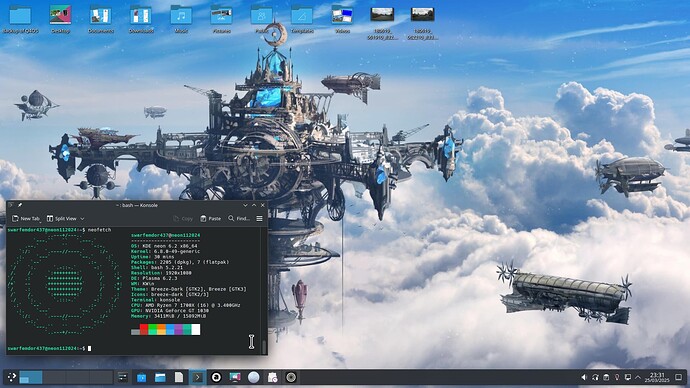Toggle Show Desktop at panel end
Image resolution: width=690 pixels, height=388 pixels.
pyautogui.click(x=679, y=377)
